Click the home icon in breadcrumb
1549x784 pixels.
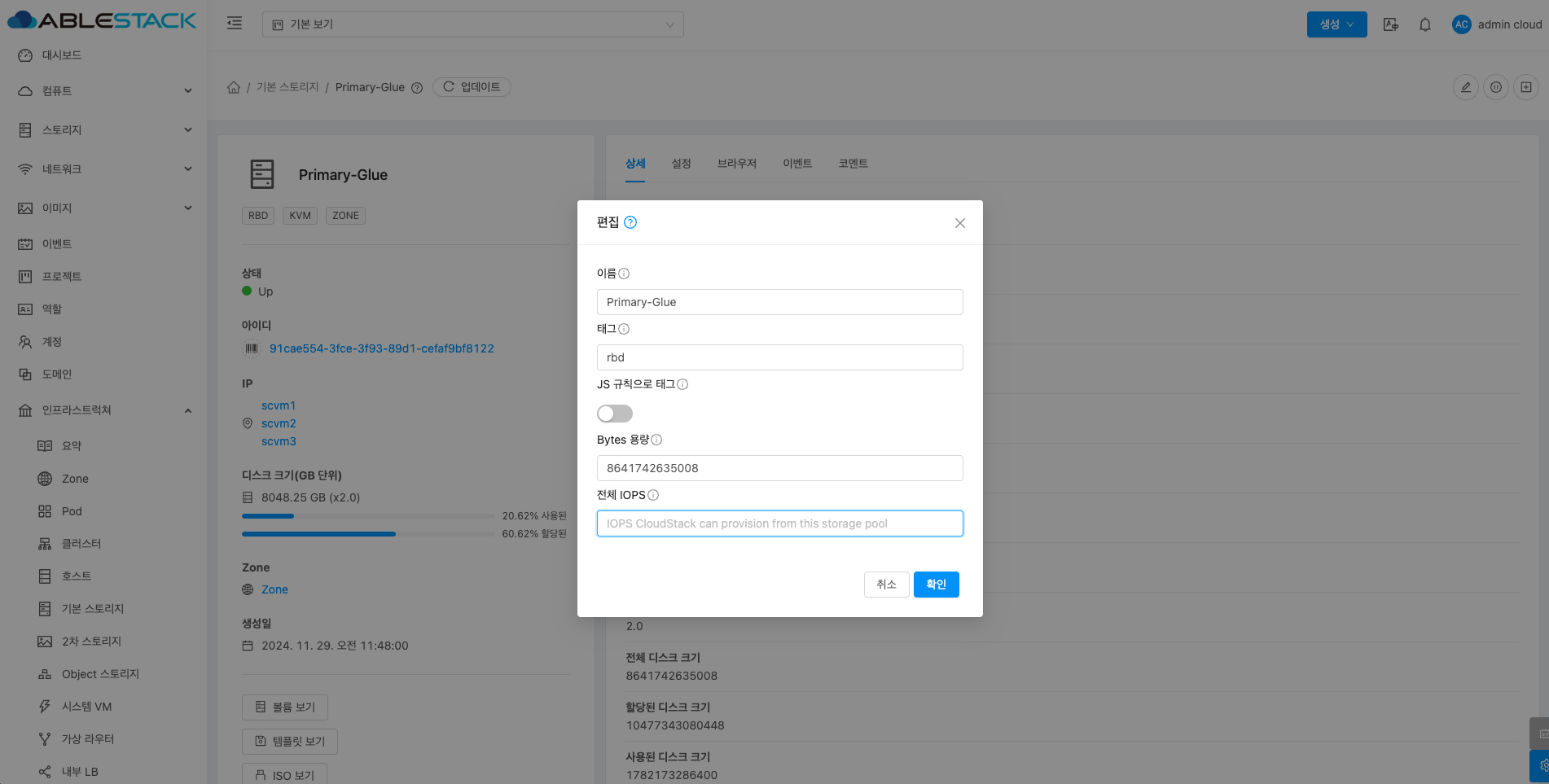coord(234,87)
